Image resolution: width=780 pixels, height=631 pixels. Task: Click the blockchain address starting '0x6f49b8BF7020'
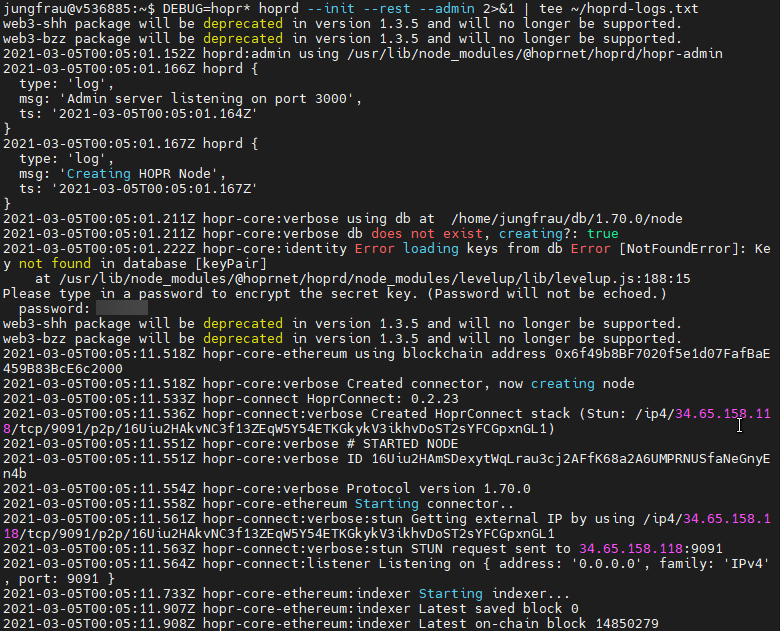click(x=387, y=361)
